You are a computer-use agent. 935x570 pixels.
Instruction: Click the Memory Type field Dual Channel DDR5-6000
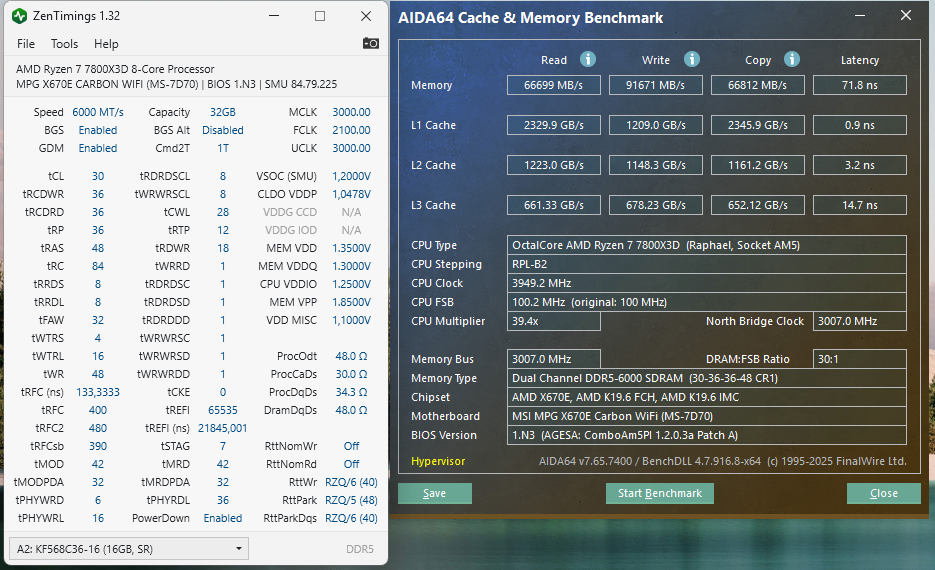point(707,378)
